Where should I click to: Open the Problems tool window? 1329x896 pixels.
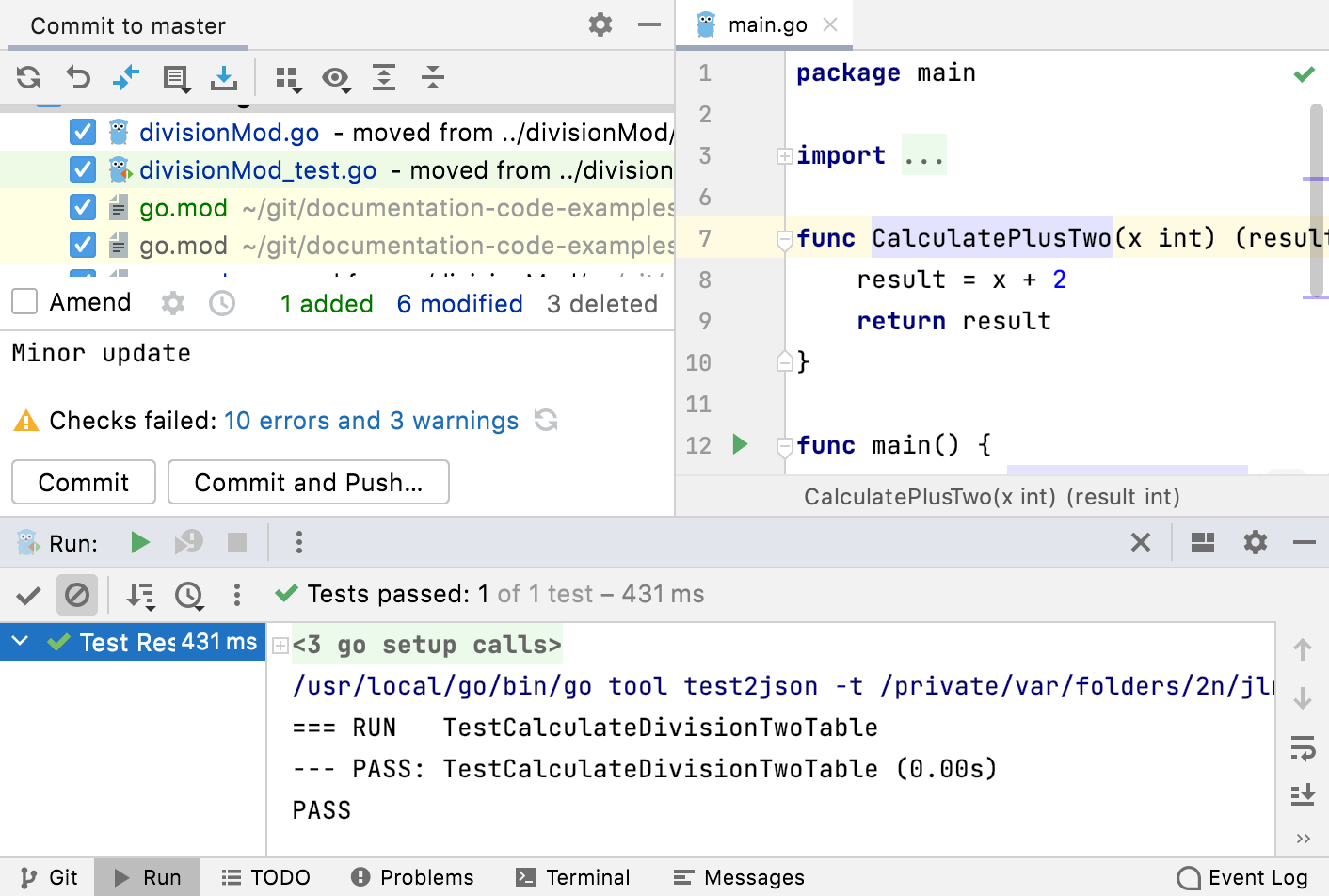coord(411,876)
